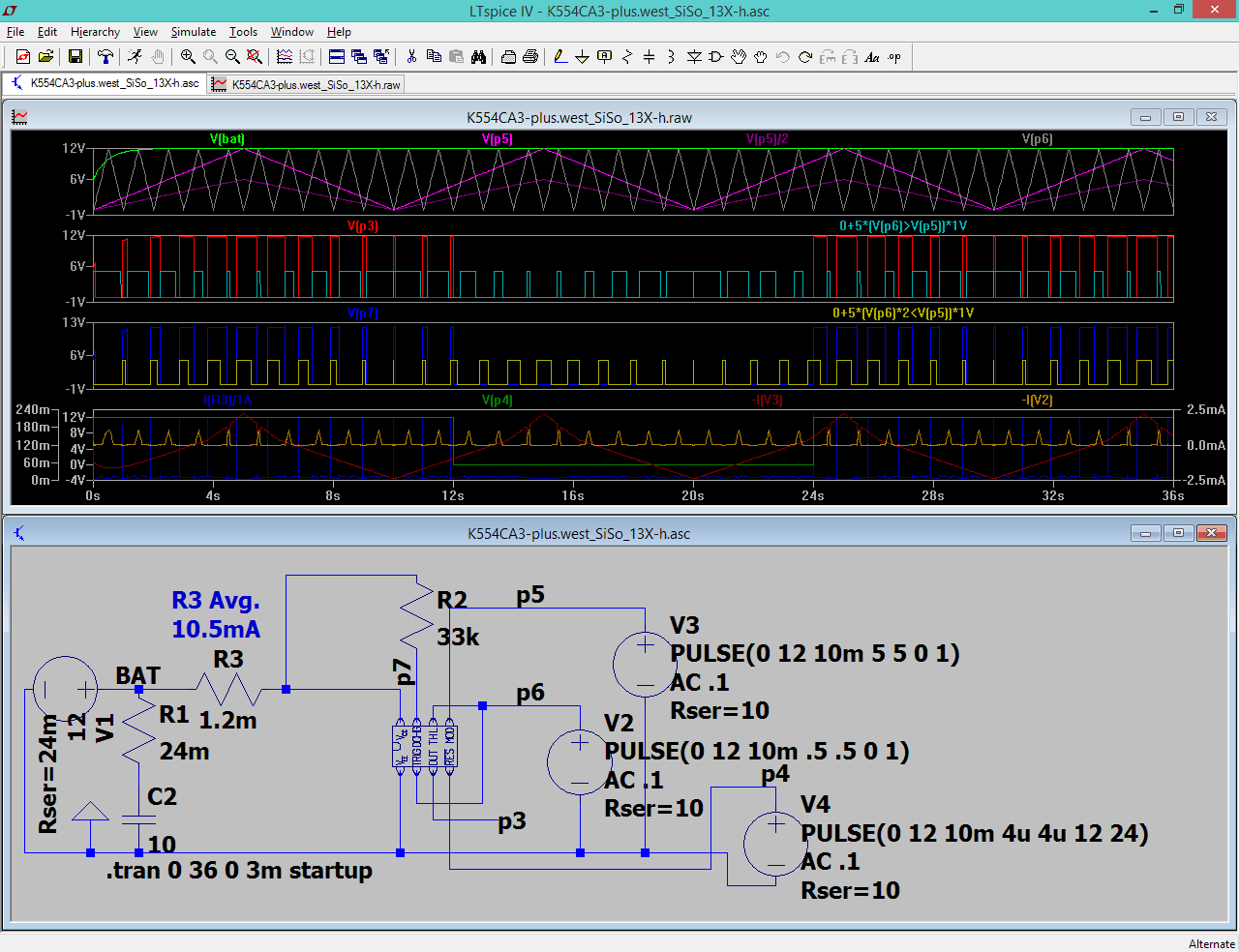Click the V(p4) trace label
This screenshot has width=1239, height=952.
[x=498, y=400]
